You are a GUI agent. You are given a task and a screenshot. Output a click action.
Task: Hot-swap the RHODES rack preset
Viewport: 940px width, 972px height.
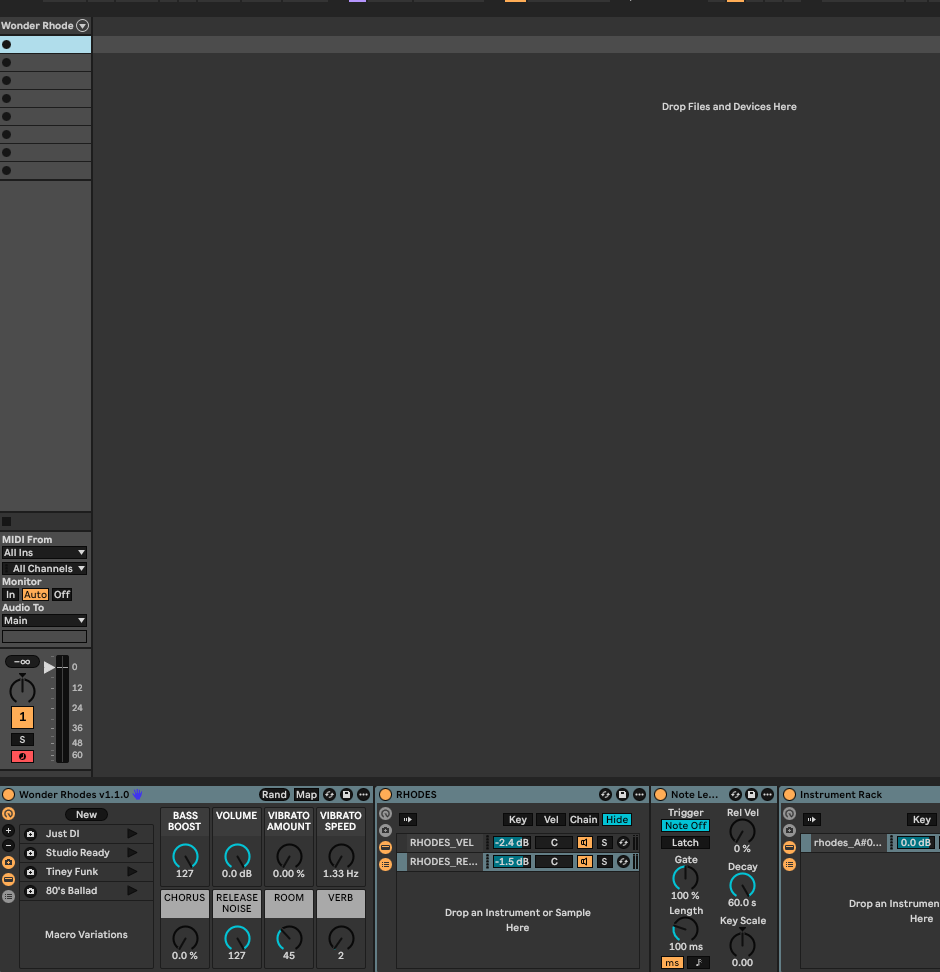(x=605, y=795)
